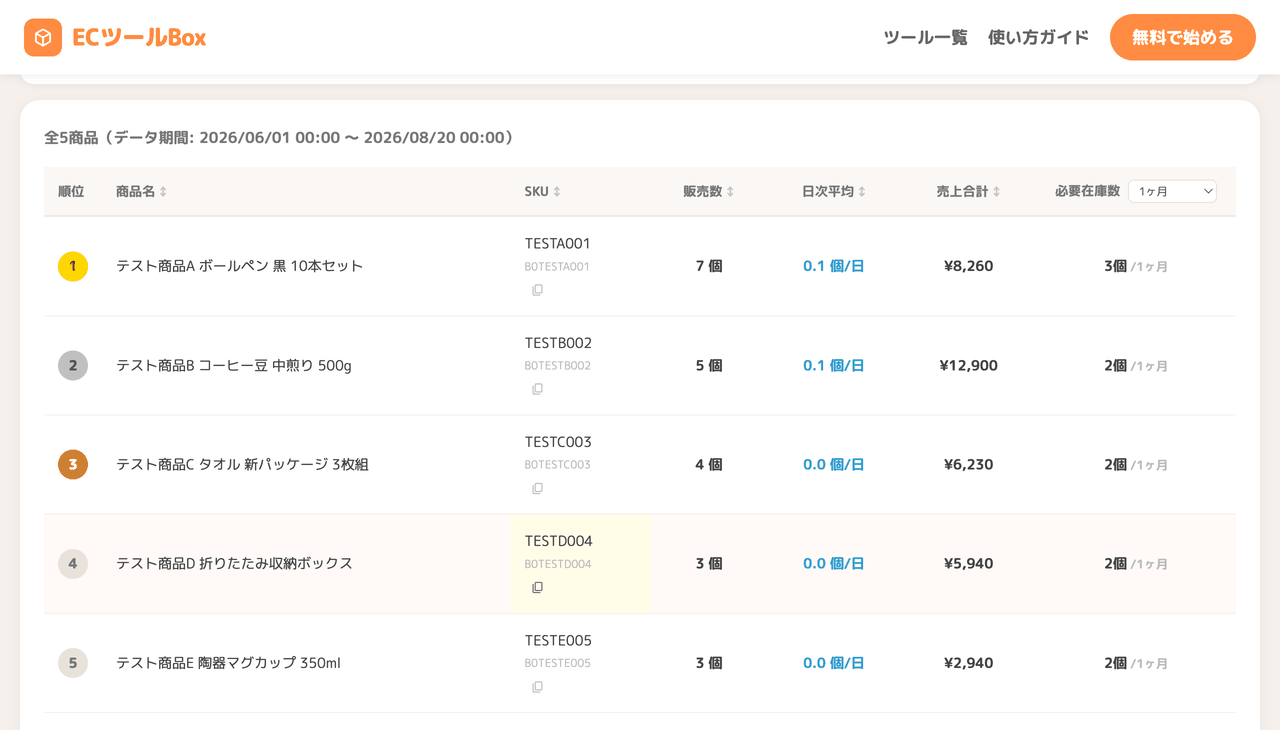
Task: Click SKU code TESTD004
Action: (x=559, y=540)
